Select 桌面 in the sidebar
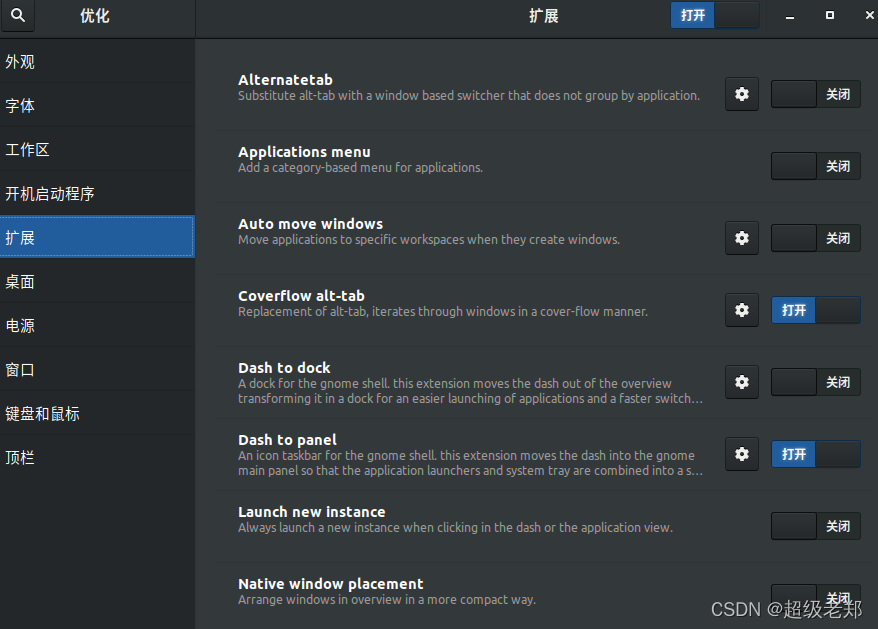 [x=97, y=282]
